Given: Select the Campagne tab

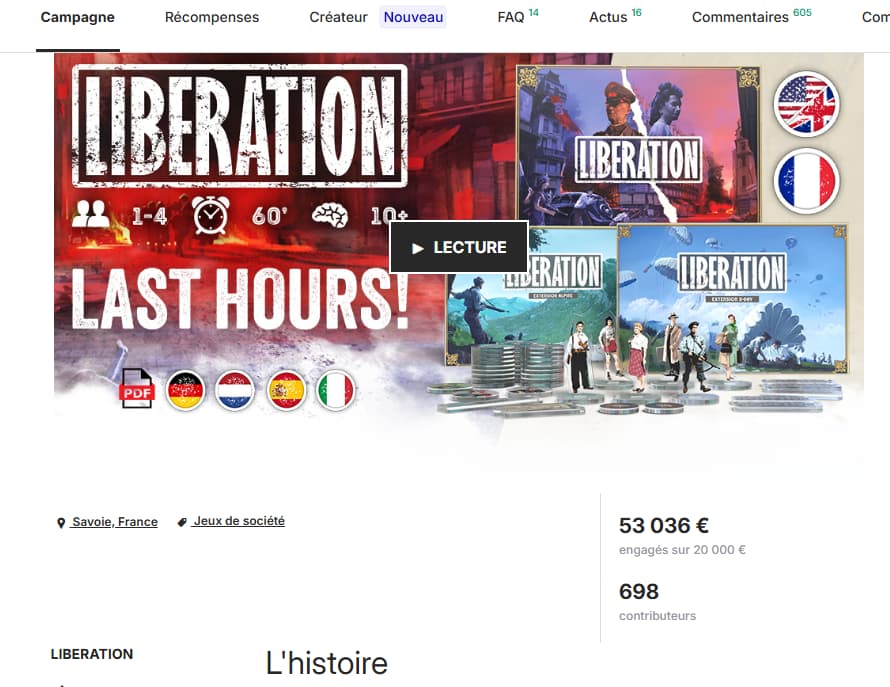Looking at the screenshot, I should 78,18.
